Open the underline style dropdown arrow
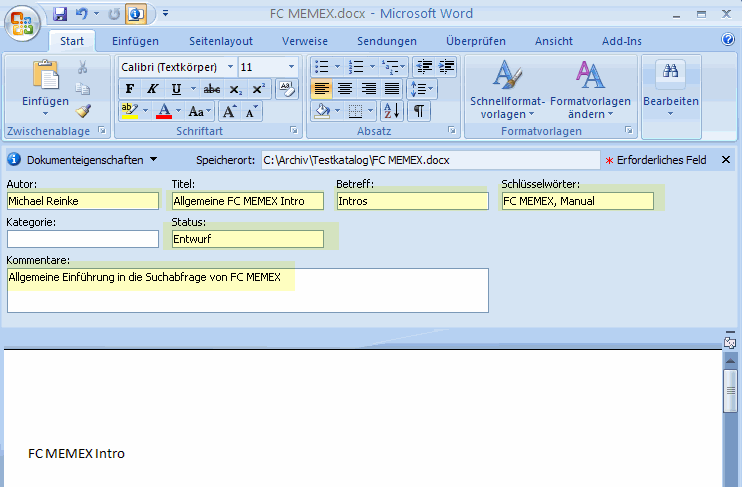Screen dimensions: 742x487 click(x=193, y=89)
